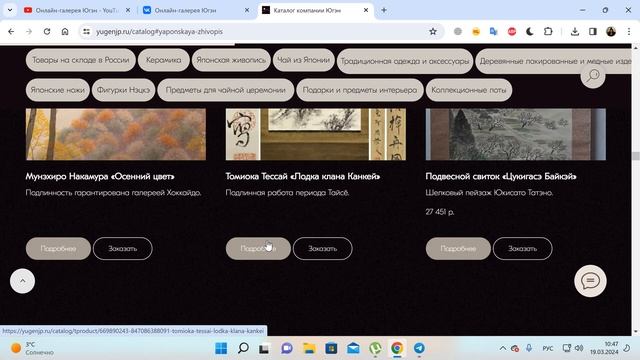The width and height of the screenshot is (640, 360).
Task: Click Заказать for Осенний цвет painting
Action: [122, 248]
